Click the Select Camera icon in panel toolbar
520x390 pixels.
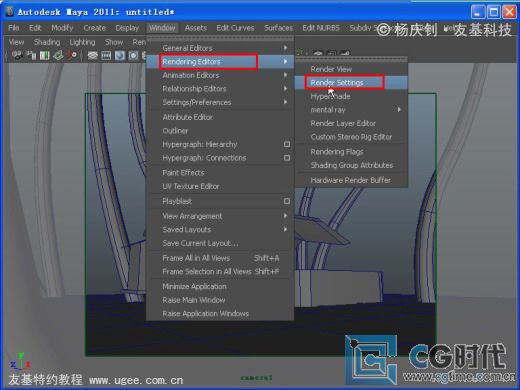(17, 55)
